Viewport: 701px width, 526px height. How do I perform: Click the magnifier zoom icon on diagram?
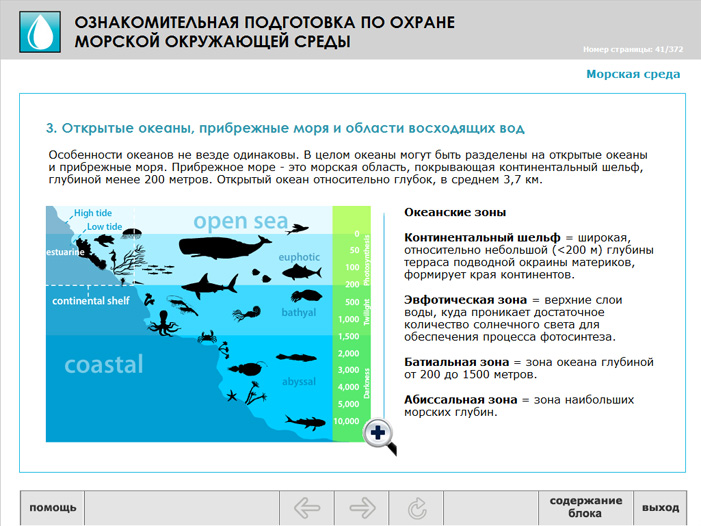[380, 436]
